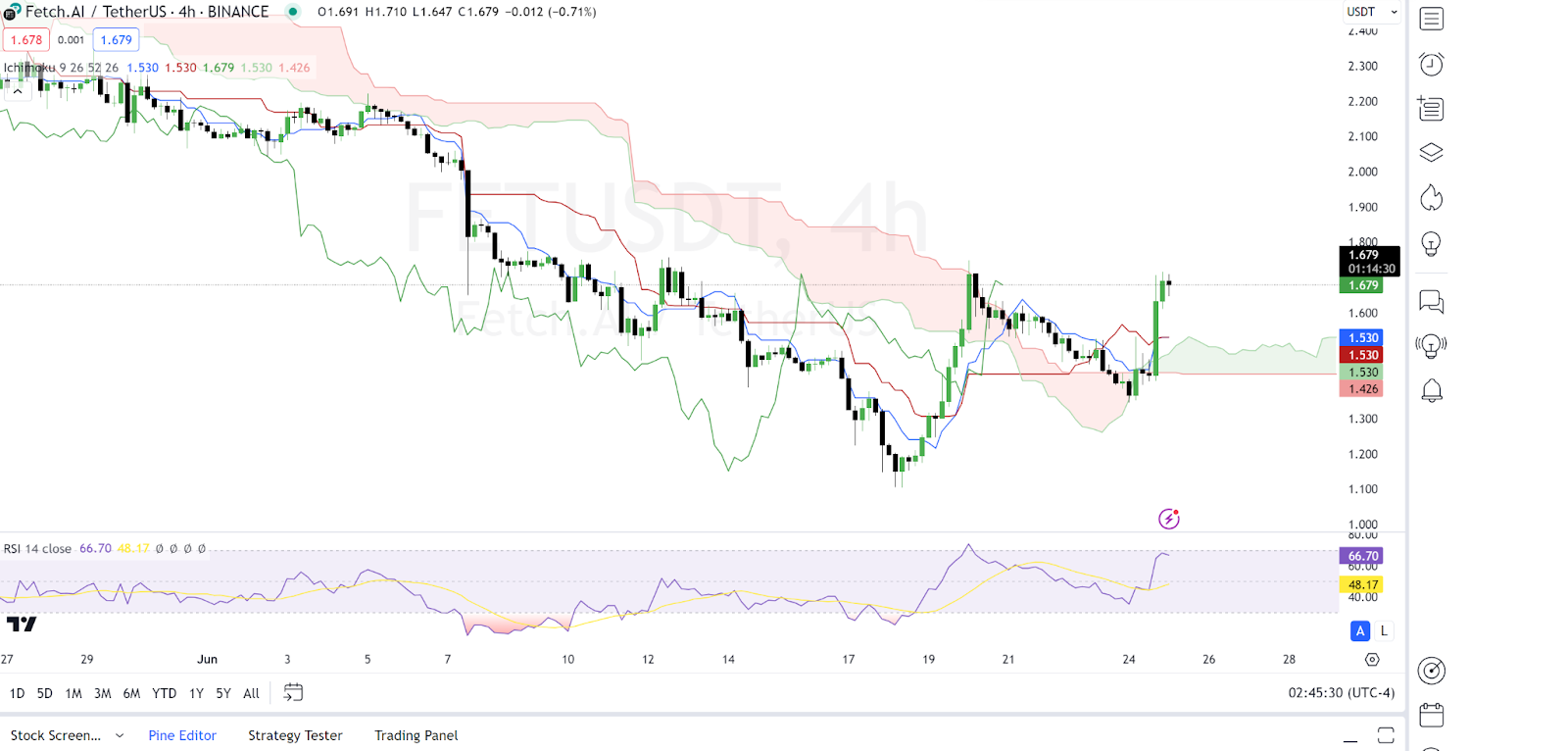The image size is (1568, 751).
Task: Click the 0.001 spread value
Action: (71, 40)
